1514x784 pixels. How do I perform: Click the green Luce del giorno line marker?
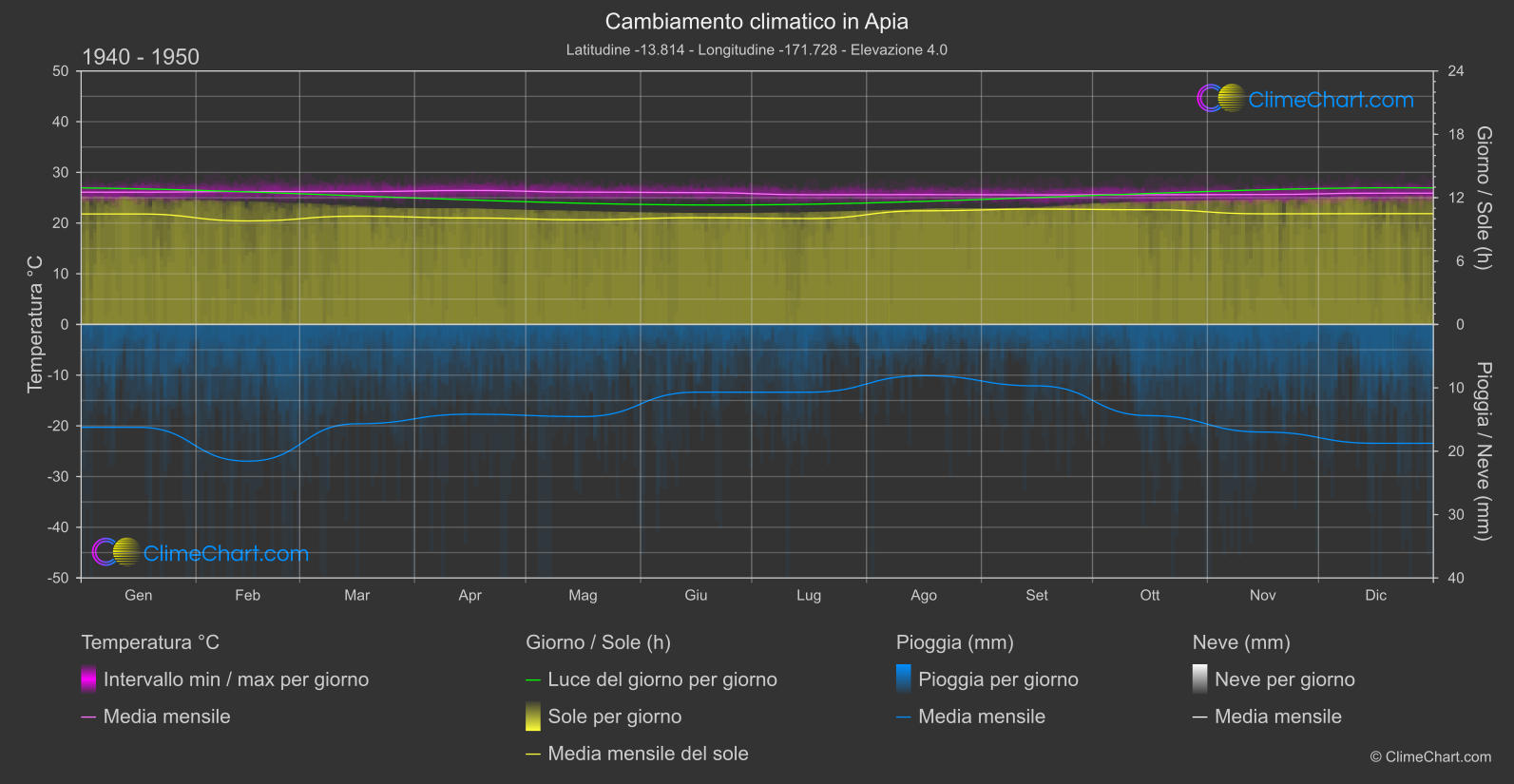pos(533,680)
